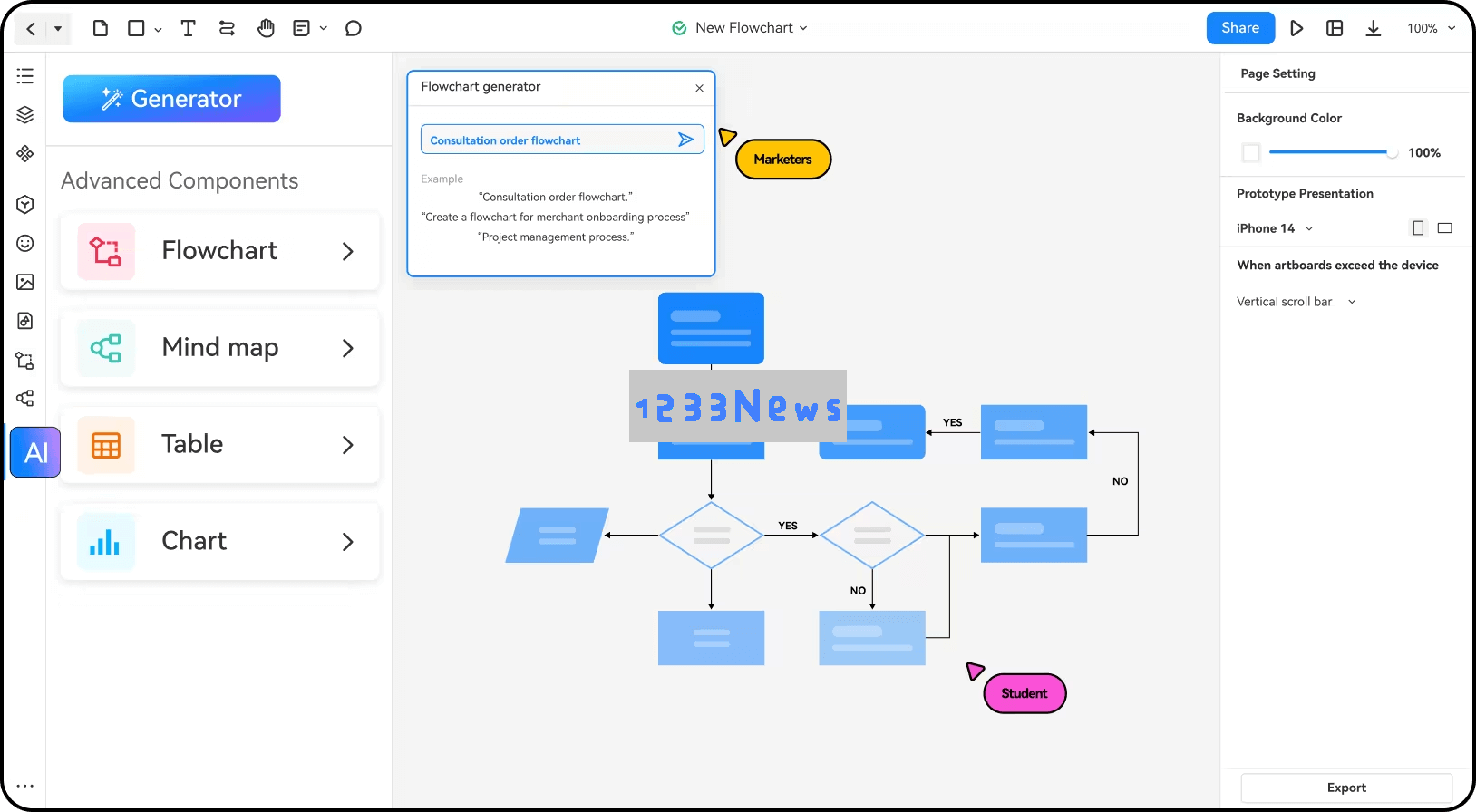Image resolution: width=1476 pixels, height=812 pixels.
Task: Open the components icon in sidebar
Action: 25,153
